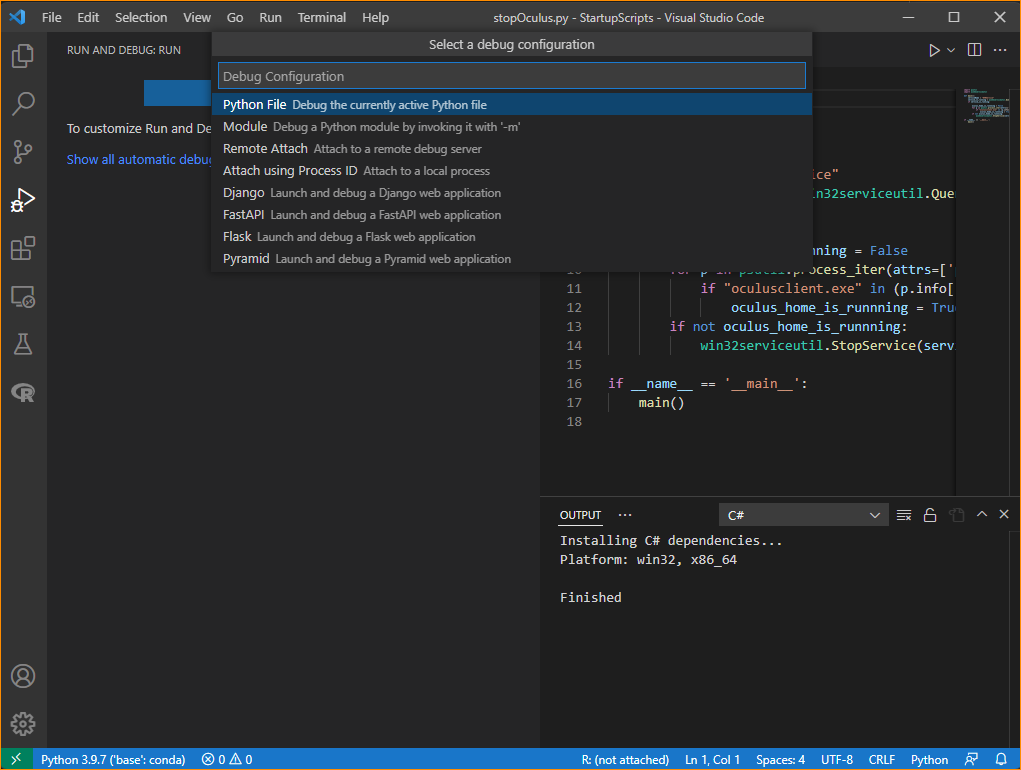Choose Python File debug configuration

point(512,105)
